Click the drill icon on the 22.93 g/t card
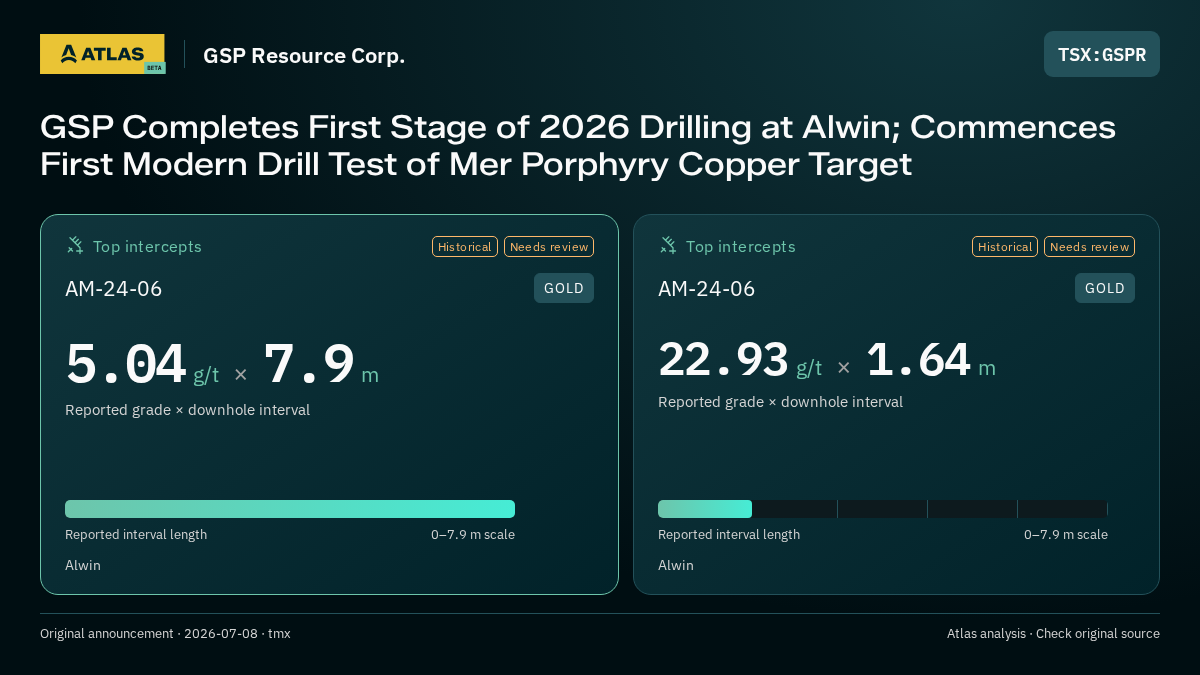 (x=668, y=246)
